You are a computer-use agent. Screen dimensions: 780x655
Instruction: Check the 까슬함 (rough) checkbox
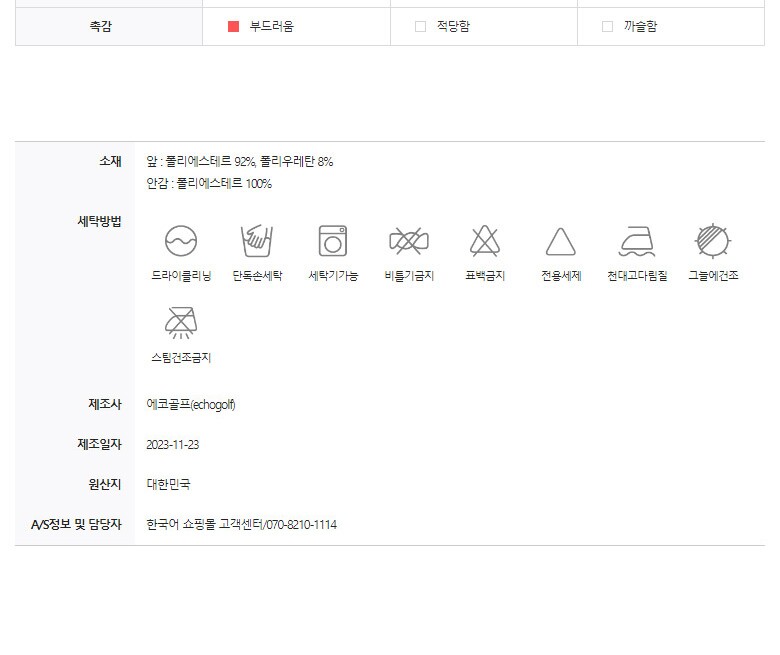(x=607, y=27)
